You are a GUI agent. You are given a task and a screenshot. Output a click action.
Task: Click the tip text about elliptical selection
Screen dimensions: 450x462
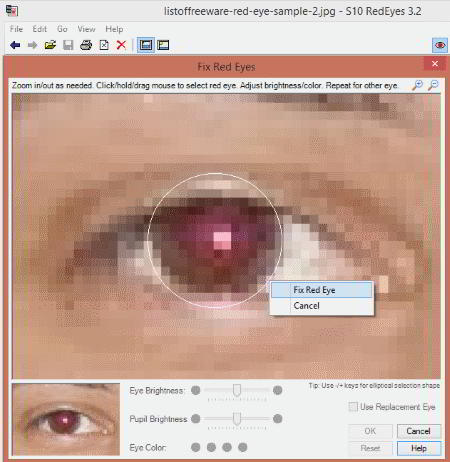point(374,385)
